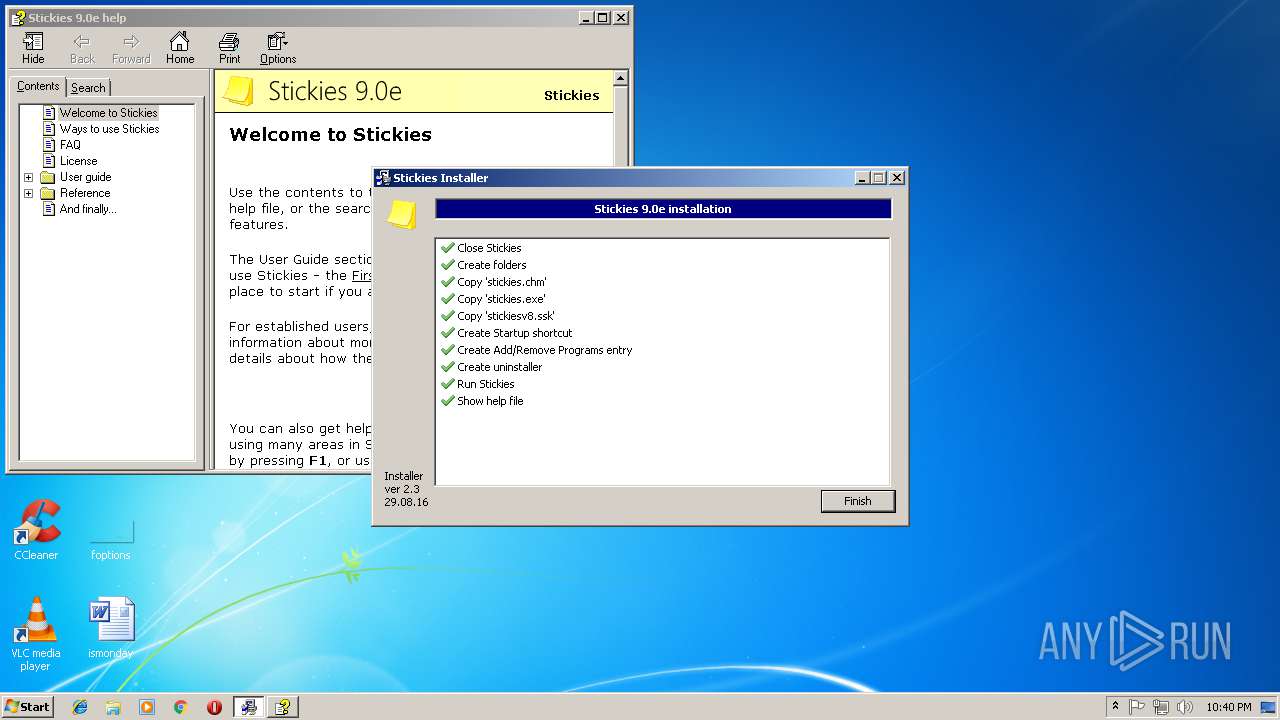Print the help topic
This screenshot has width=1280, height=720.
click(229, 48)
